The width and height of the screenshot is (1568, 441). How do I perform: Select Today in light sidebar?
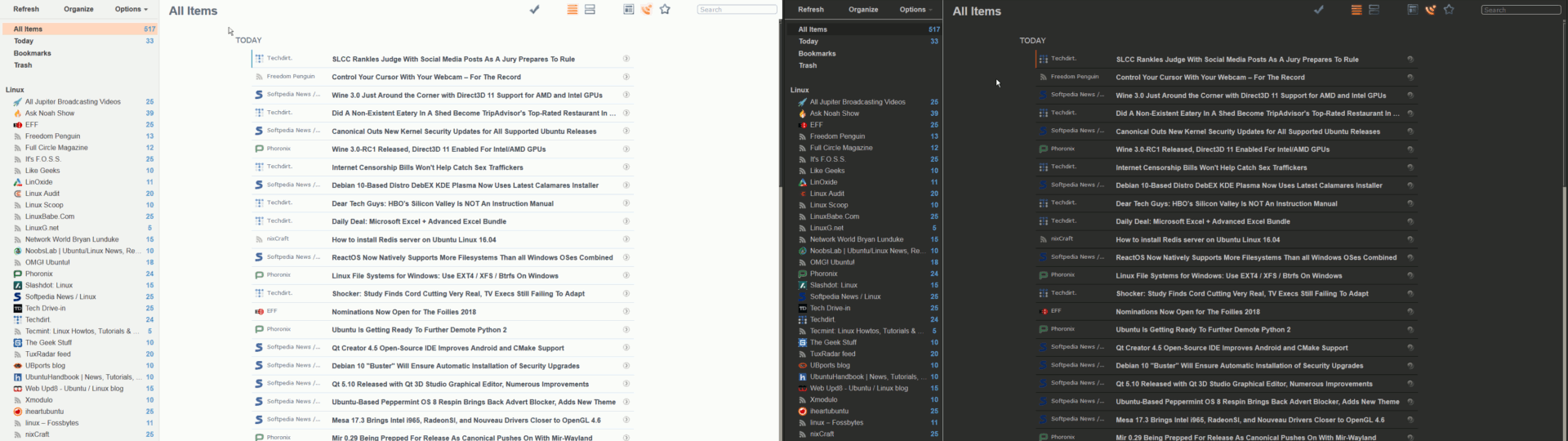pos(79,41)
